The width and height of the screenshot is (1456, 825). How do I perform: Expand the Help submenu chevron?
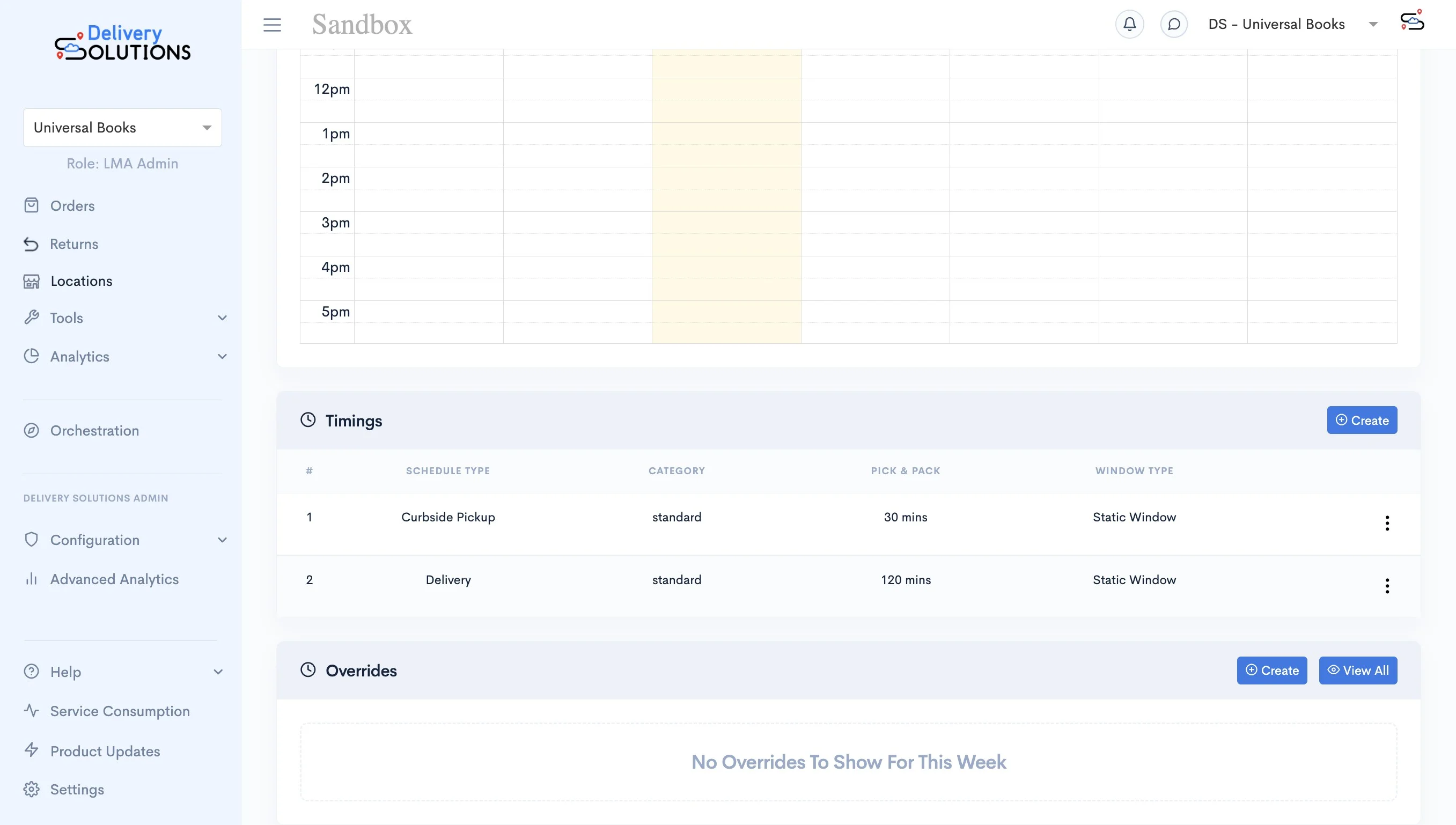pos(218,672)
